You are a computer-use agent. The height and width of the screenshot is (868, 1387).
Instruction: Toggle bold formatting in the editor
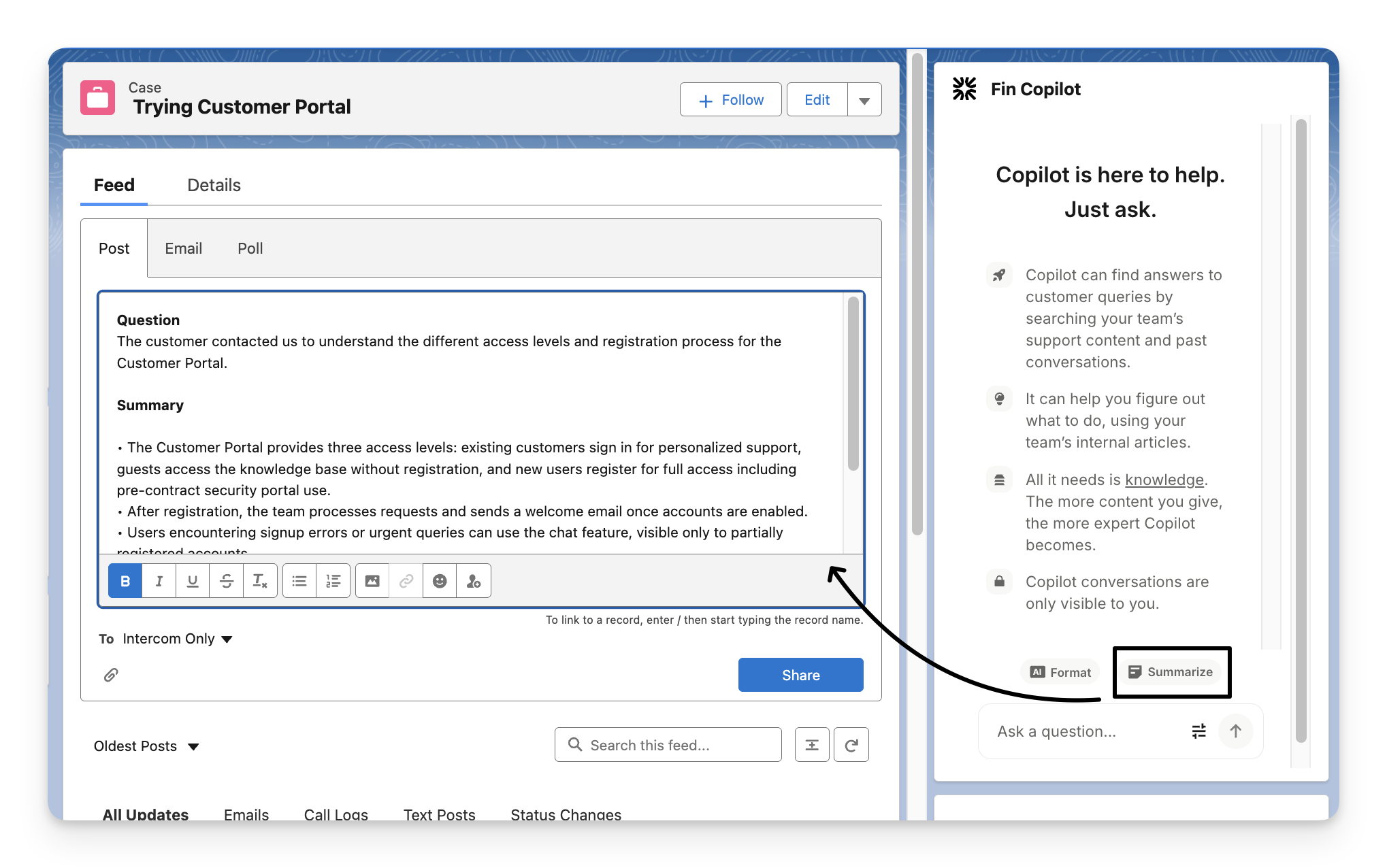pyautogui.click(x=125, y=581)
